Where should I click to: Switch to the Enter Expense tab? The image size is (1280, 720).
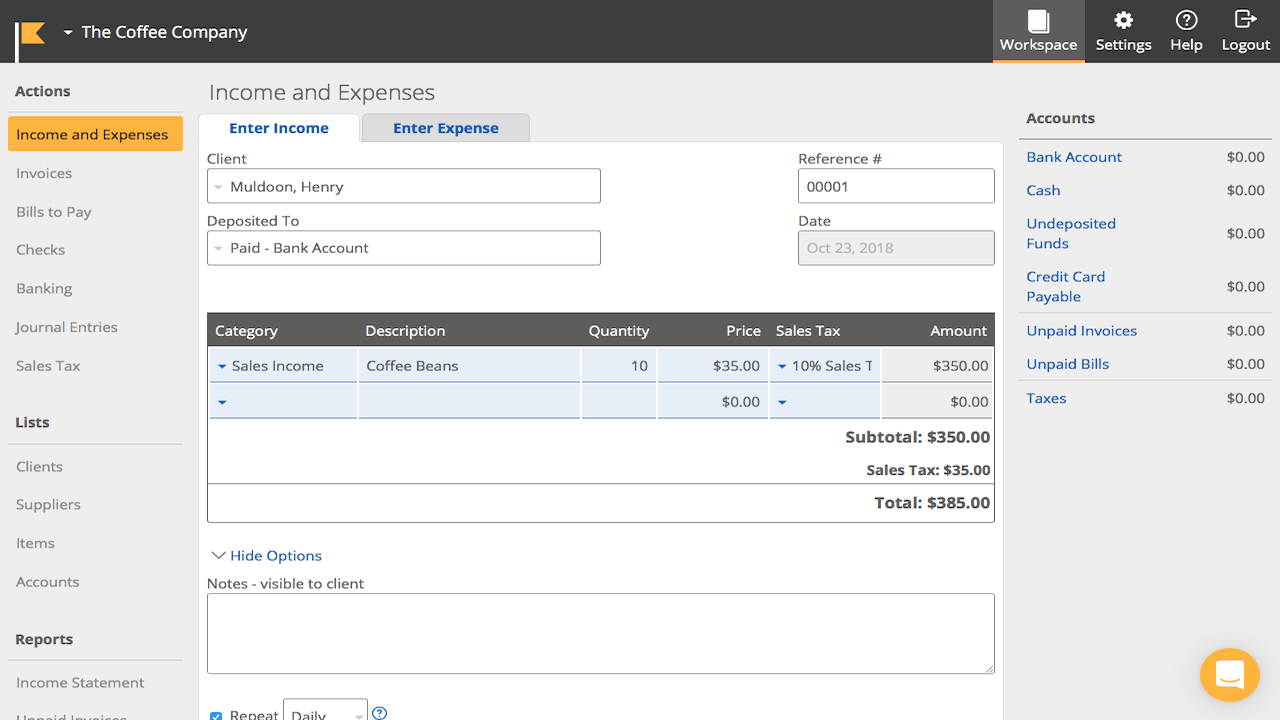point(446,128)
